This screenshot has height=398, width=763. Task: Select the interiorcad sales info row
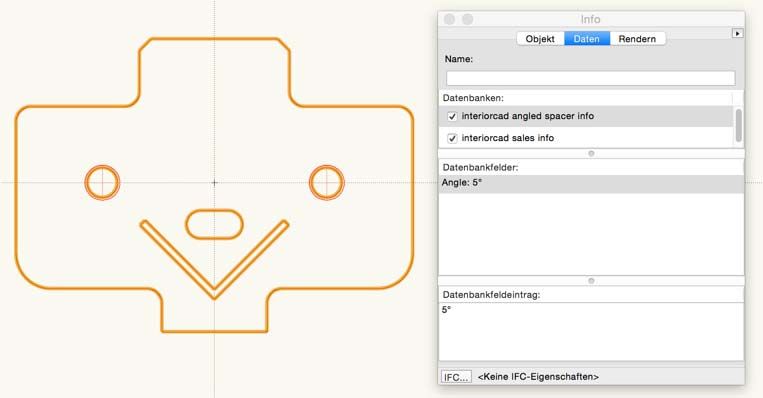coord(586,138)
